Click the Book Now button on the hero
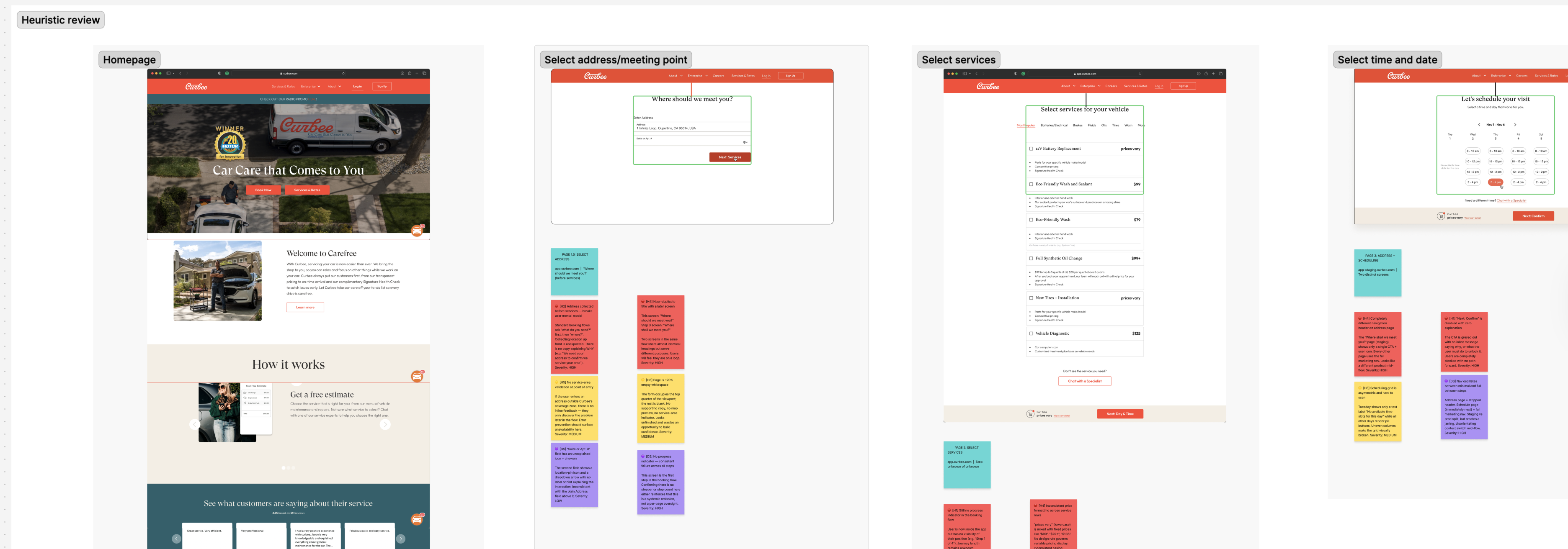This screenshot has width=1568, height=549. 263,190
